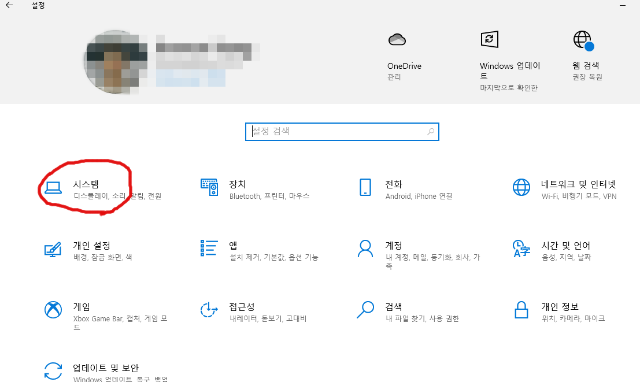Select the 개인 정보 title

[x=560, y=306]
